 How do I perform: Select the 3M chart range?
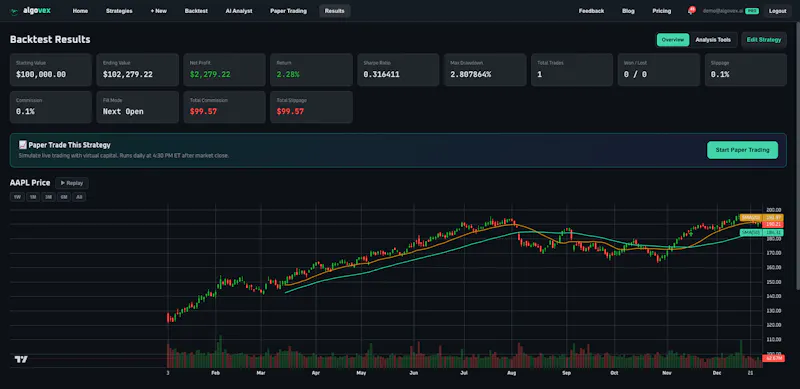click(48, 197)
